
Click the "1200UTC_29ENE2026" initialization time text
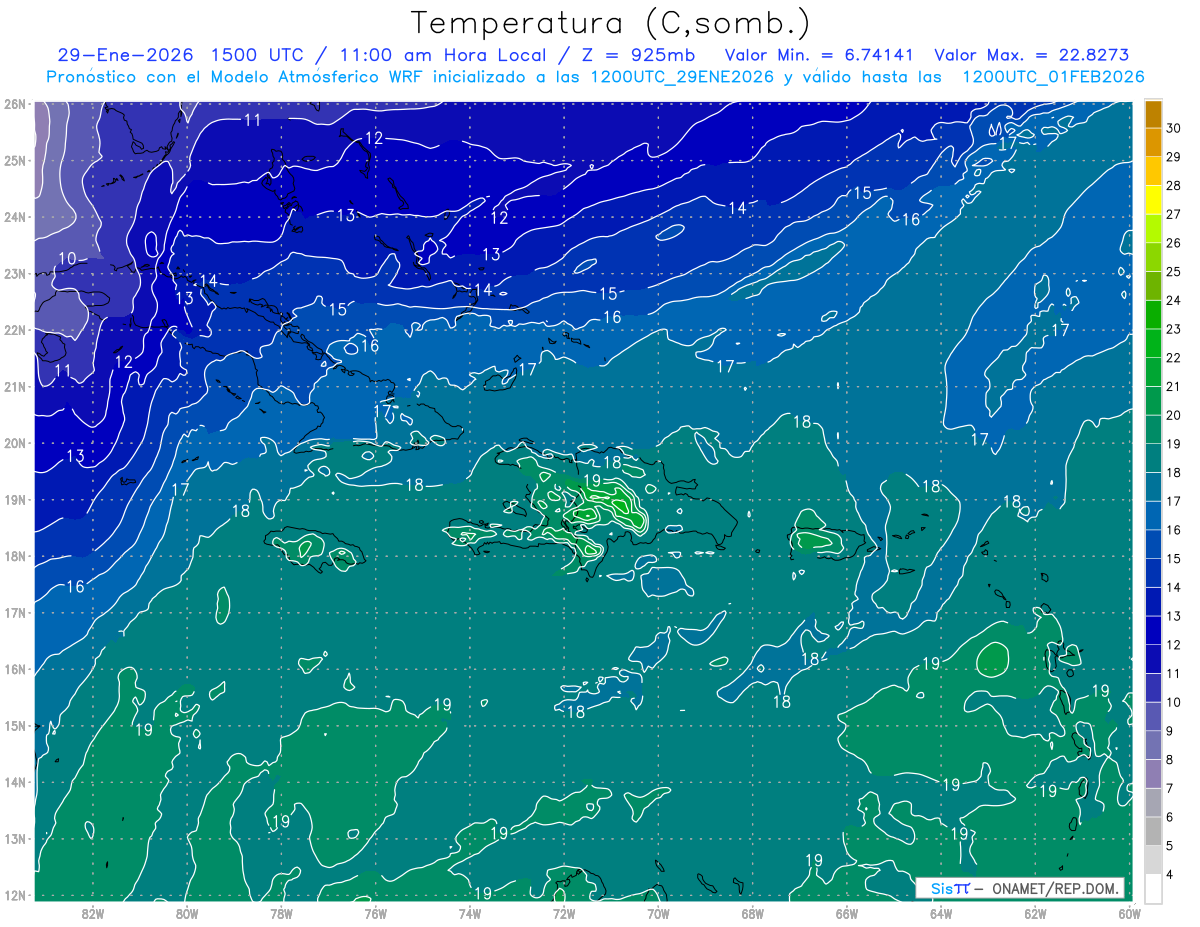pos(681,77)
